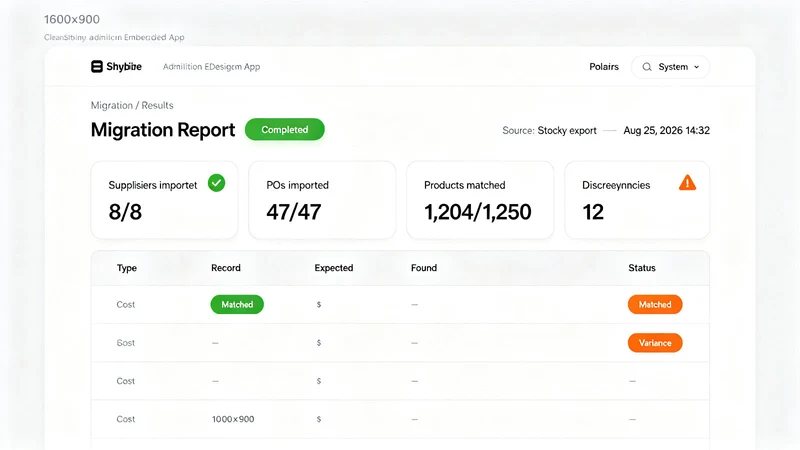
Task: Click the green Matched record pill
Action: pos(237,305)
